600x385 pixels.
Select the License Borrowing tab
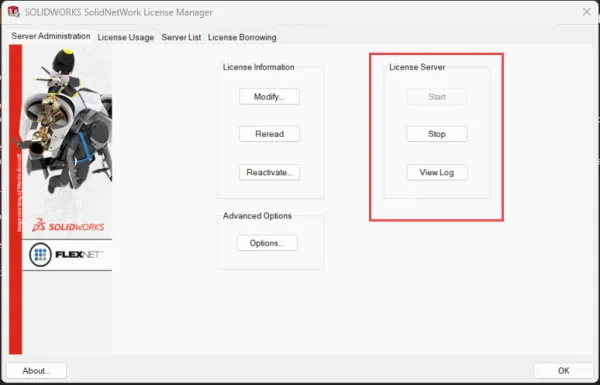242,37
